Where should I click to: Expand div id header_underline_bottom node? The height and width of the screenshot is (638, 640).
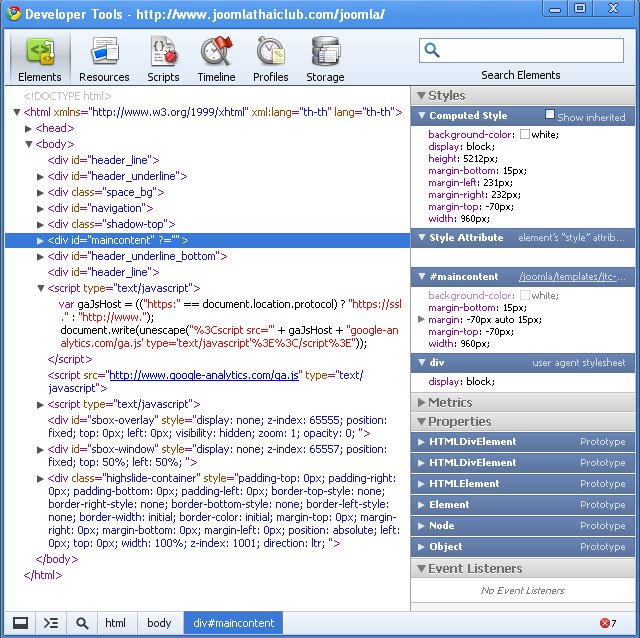pyautogui.click(x=40, y=257)
